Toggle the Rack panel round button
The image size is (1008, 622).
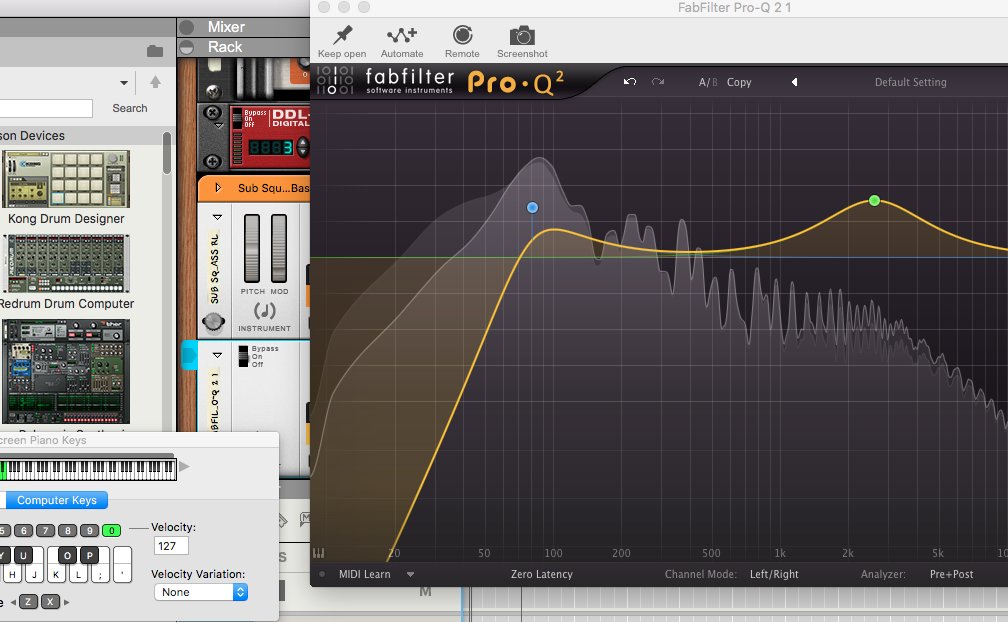[x=187, y=47]
